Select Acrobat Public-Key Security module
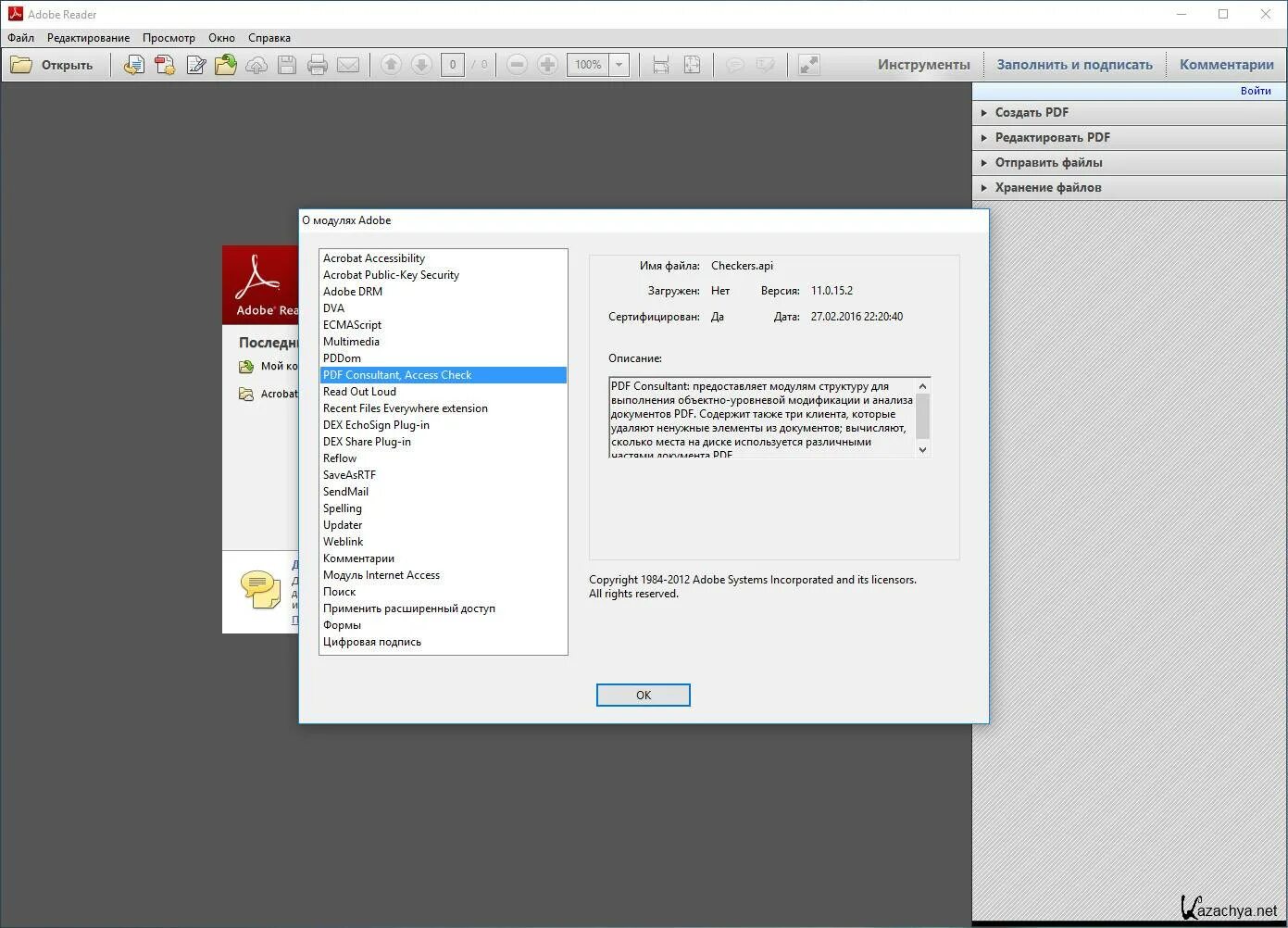Screen dimensions: 1288x928 [444, 275]
